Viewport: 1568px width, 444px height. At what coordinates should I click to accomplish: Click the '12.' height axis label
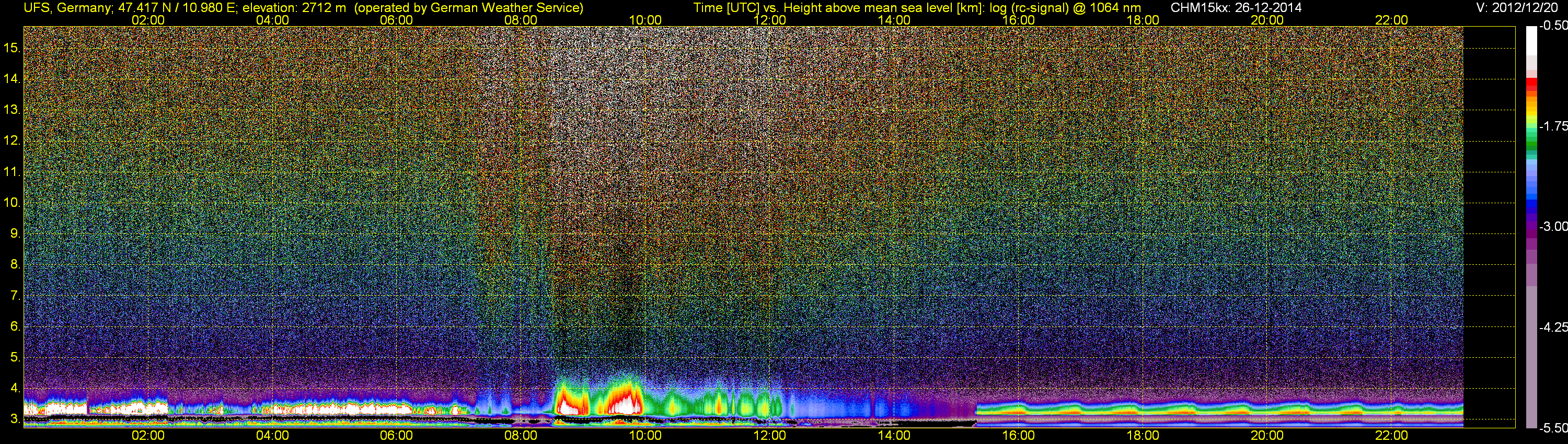(11, 141)
